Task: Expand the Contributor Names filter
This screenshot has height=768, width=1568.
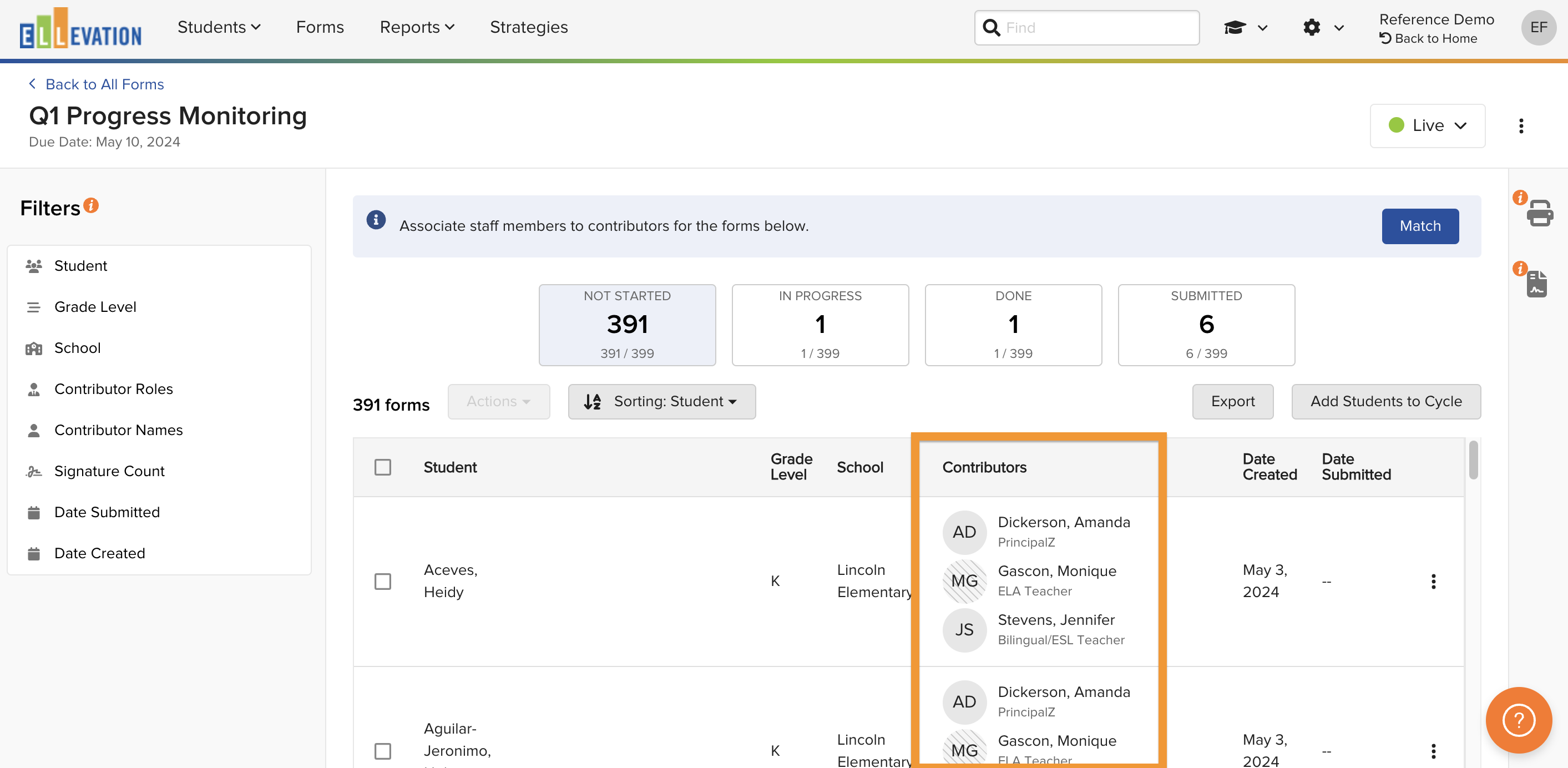Action: tap(159, 430)
